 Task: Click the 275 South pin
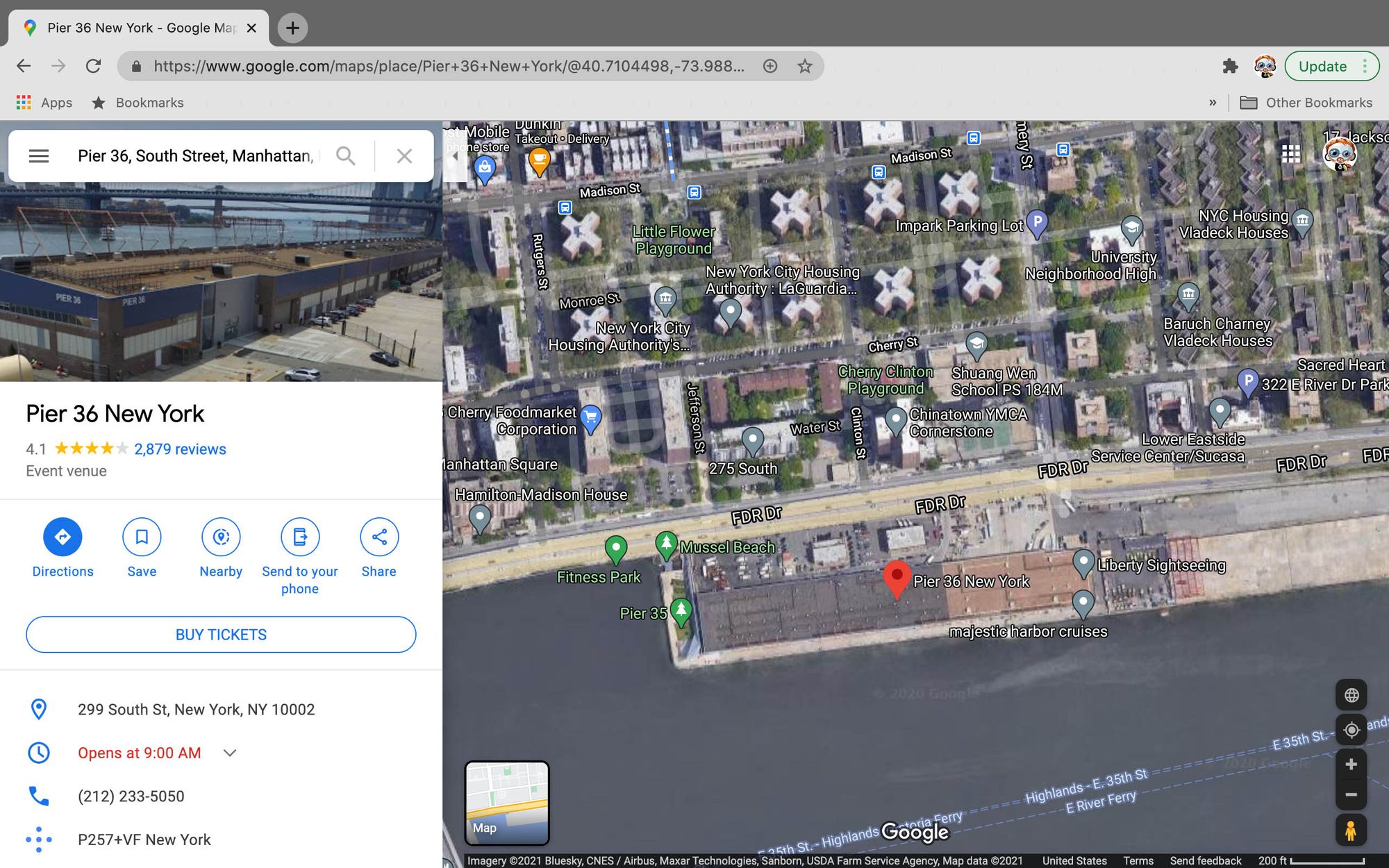753,440
